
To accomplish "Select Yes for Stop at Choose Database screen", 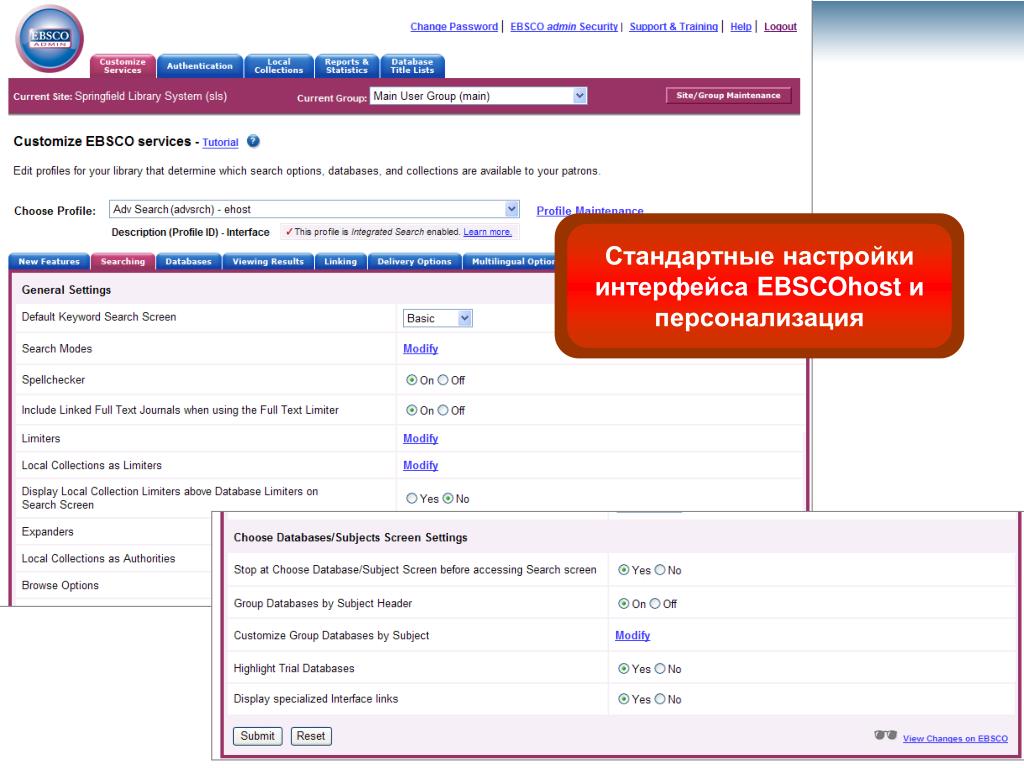I will pyautogui.click(x=624, y=570).
